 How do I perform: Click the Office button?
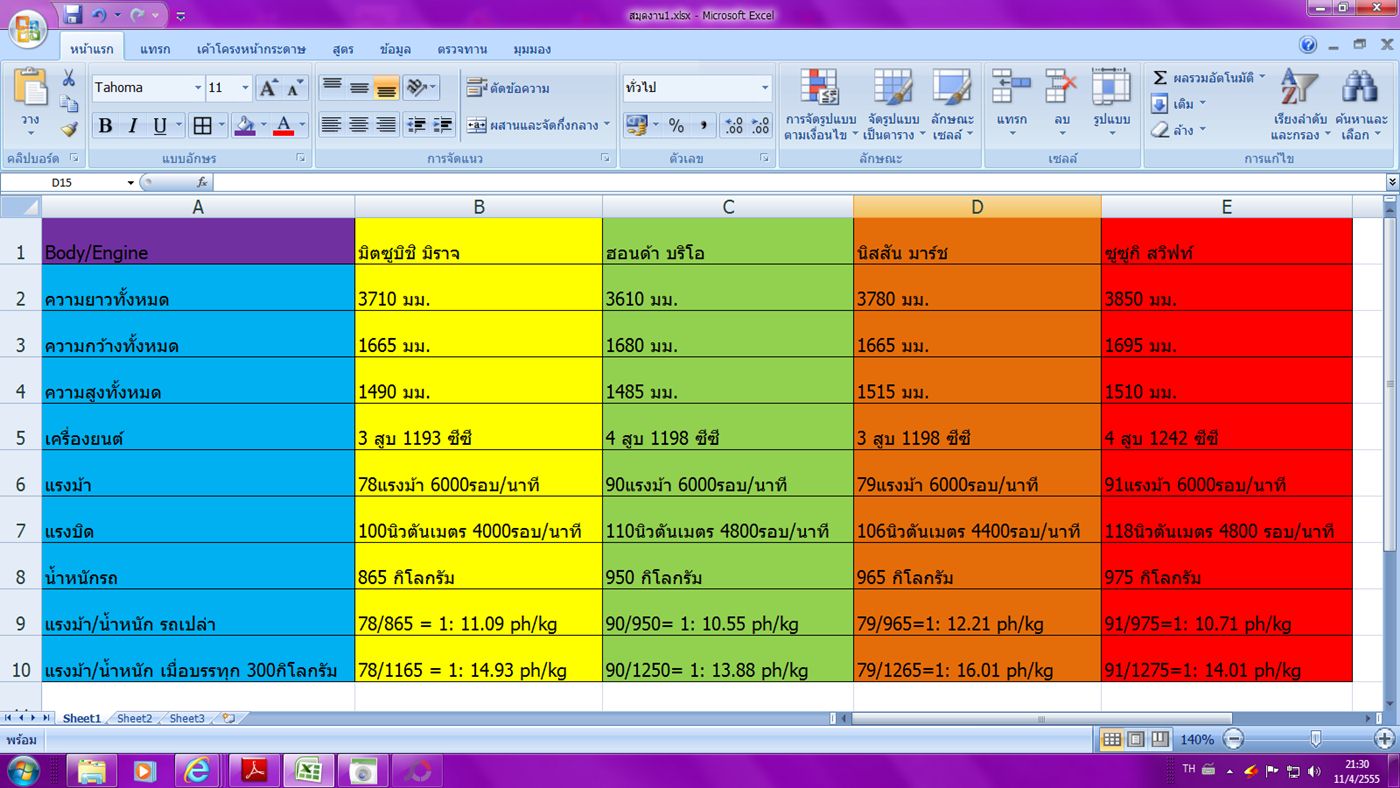click(x=27, y=27)
